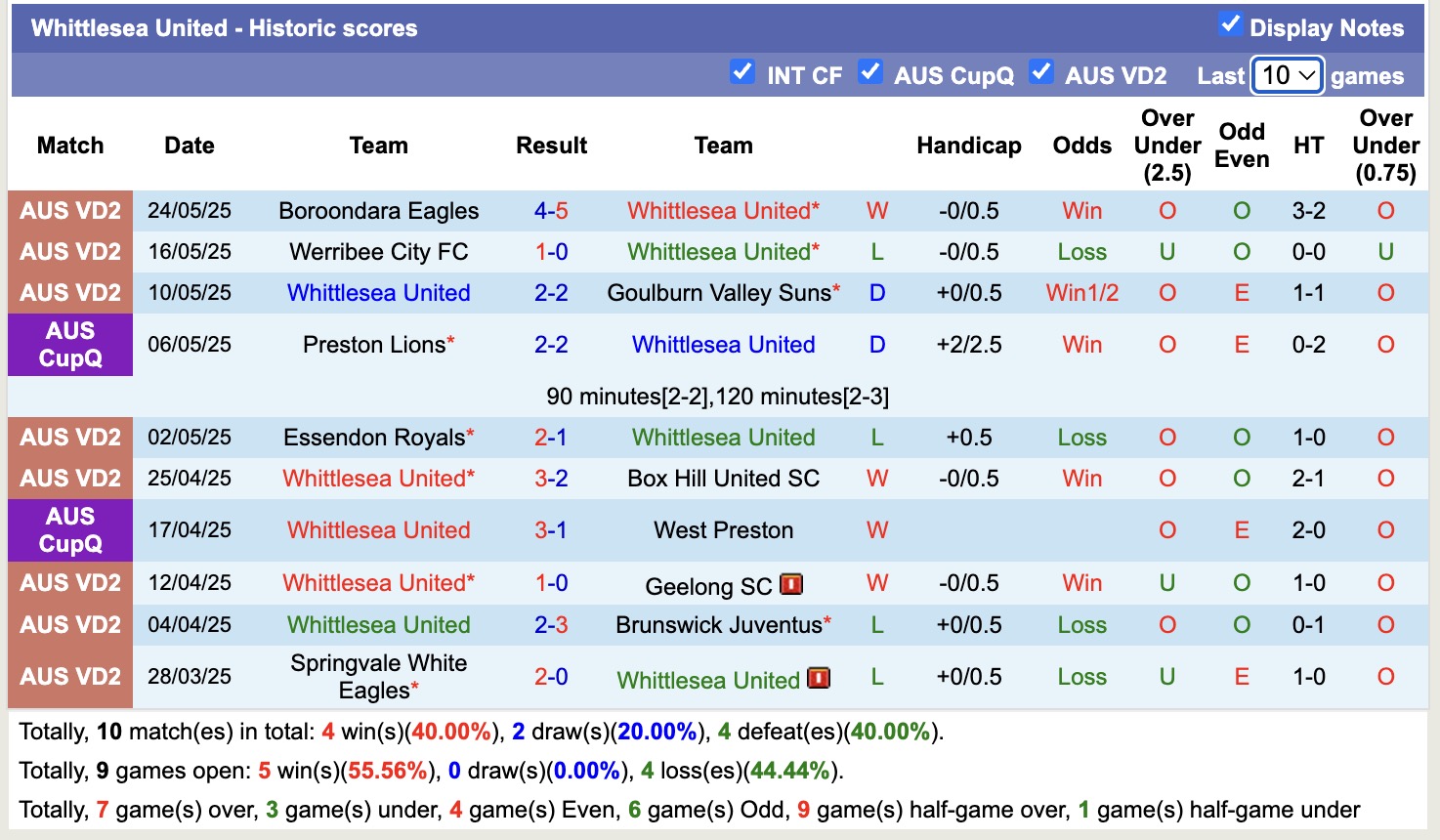Image resolution: width=1440 pixels, height=840 pixels.
Task: Click the Boroondara Eagles team name
Action: [379, 210]
